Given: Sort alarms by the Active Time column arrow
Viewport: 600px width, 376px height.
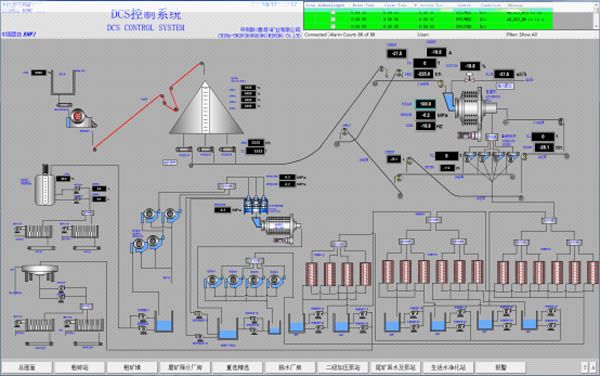Looking at the screenshot, I should 416,5.
